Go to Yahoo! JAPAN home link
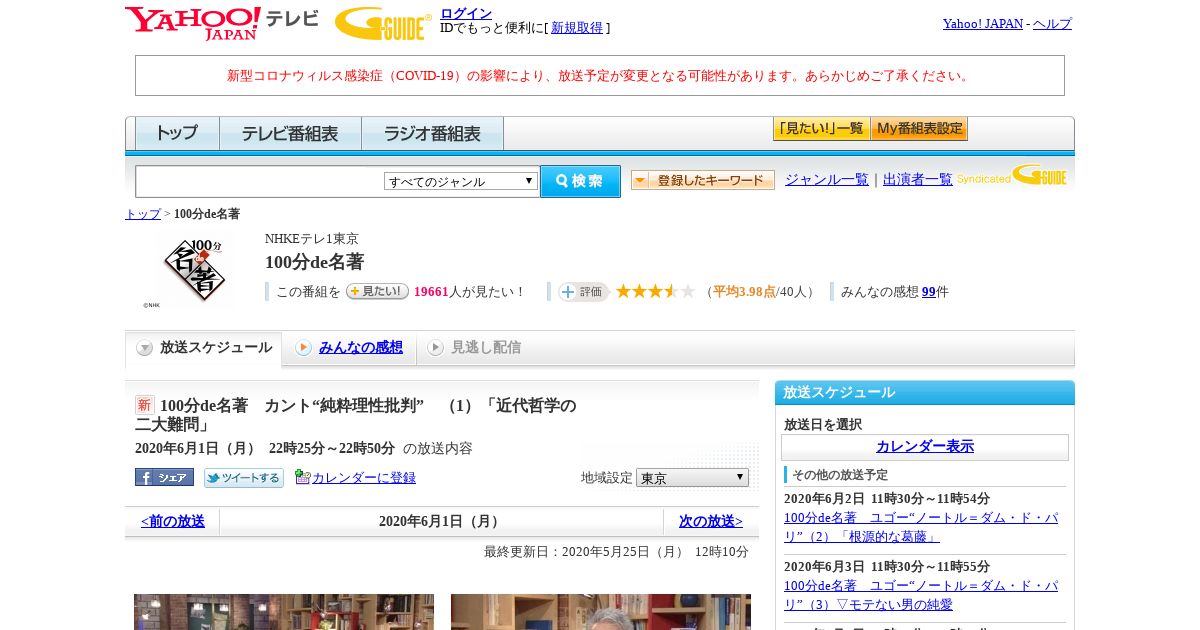Viewport: 1200px width, 630px height. 983,23
